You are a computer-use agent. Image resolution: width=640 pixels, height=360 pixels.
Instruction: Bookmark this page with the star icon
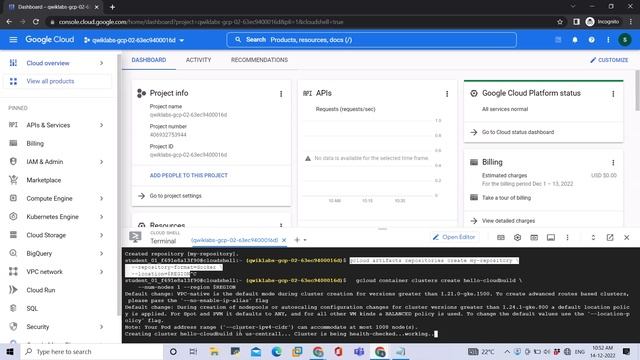[560, 22]
